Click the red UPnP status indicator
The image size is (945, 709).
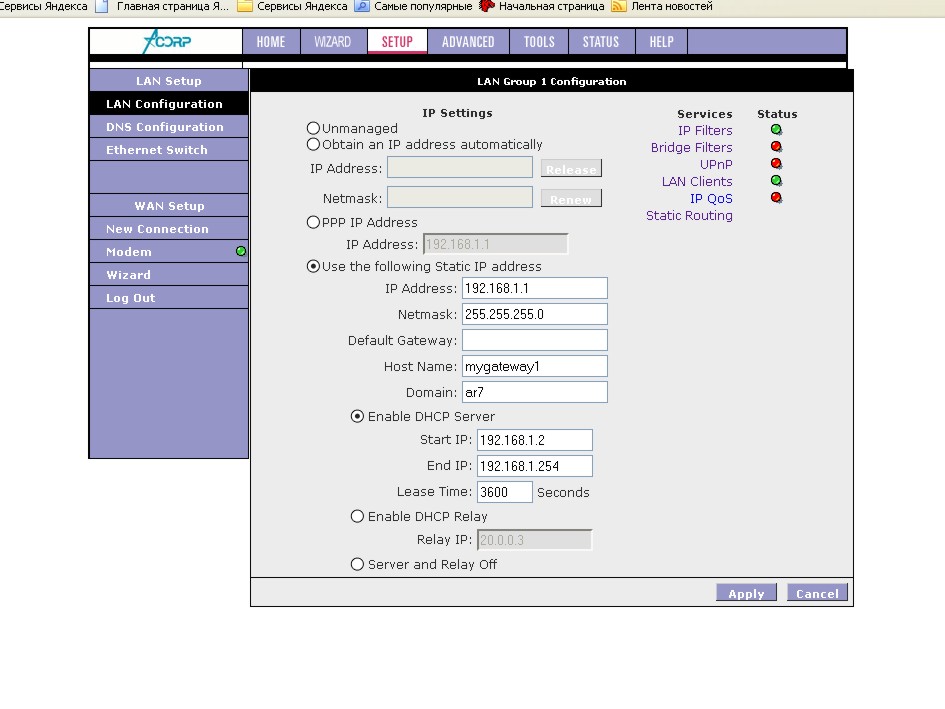(776, 164)
